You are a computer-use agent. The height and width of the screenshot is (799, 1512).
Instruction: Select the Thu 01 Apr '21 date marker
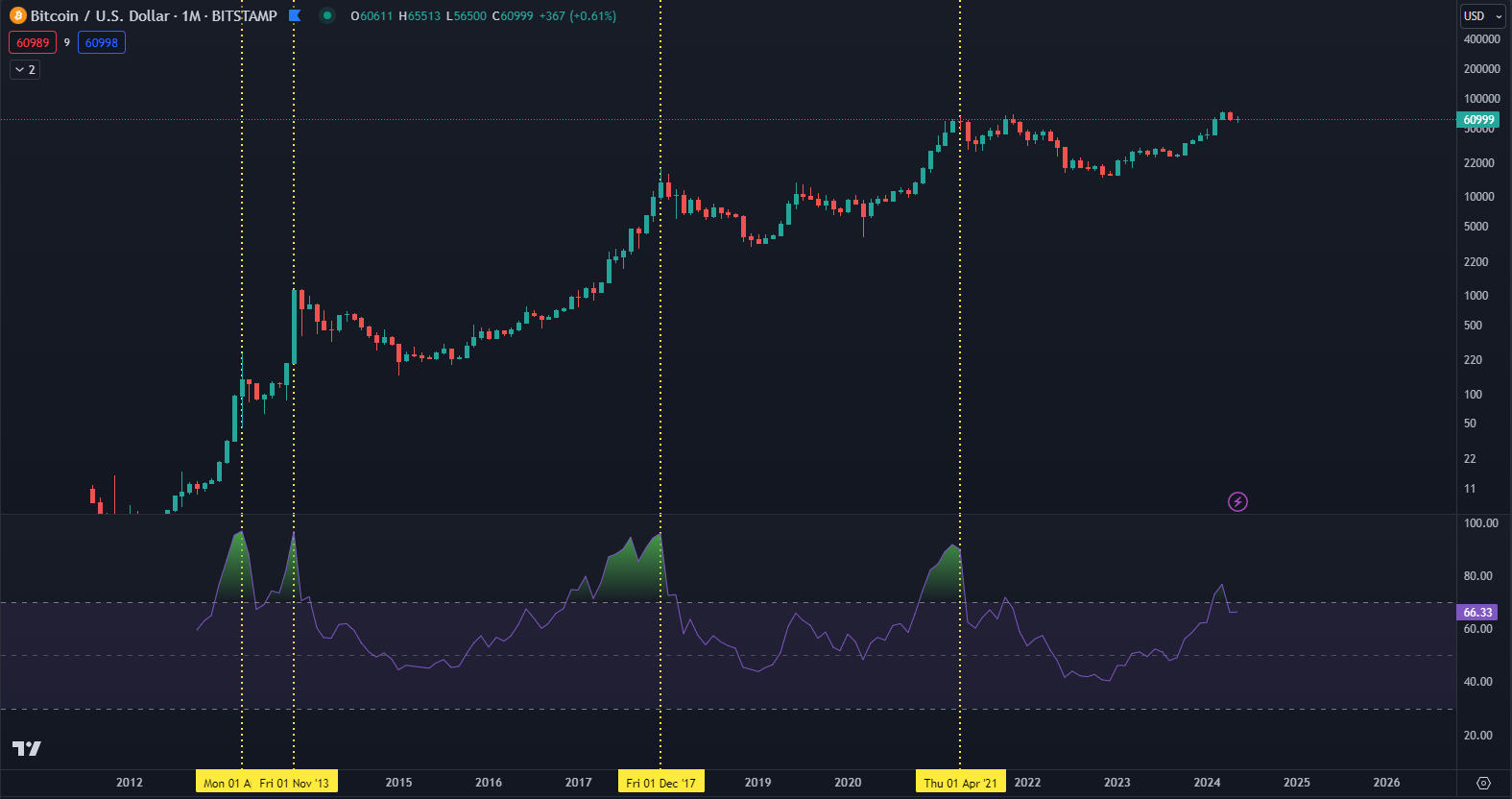(x=960, y=783)
